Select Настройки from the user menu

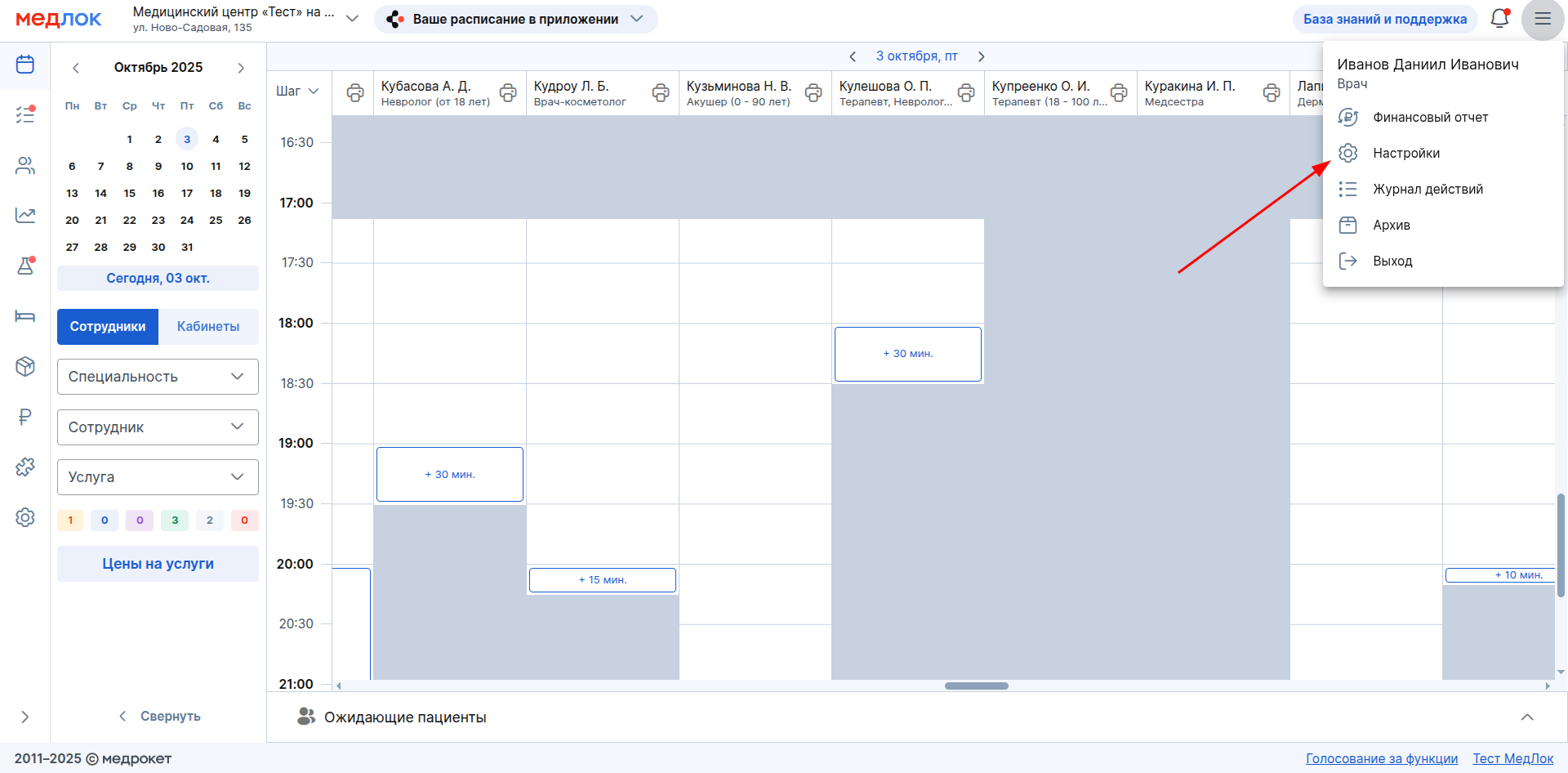1405,154
